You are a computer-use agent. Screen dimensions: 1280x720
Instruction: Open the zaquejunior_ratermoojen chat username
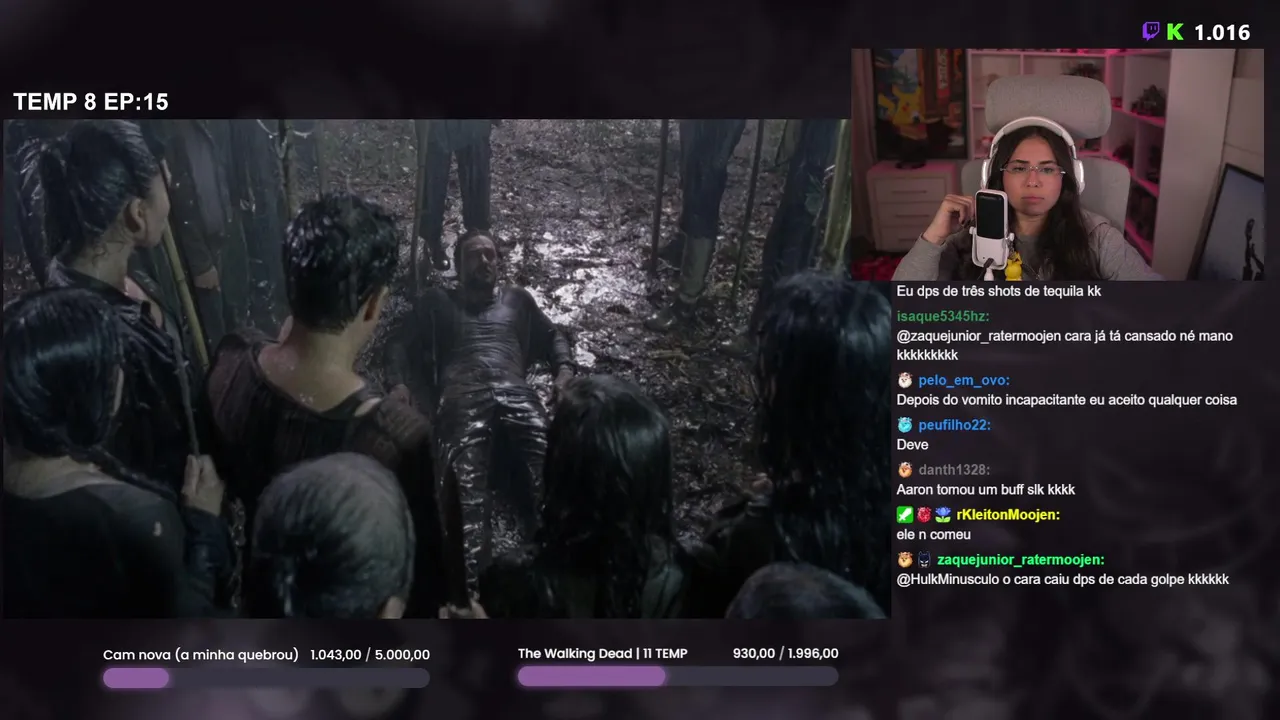(x=1021, y=560)
